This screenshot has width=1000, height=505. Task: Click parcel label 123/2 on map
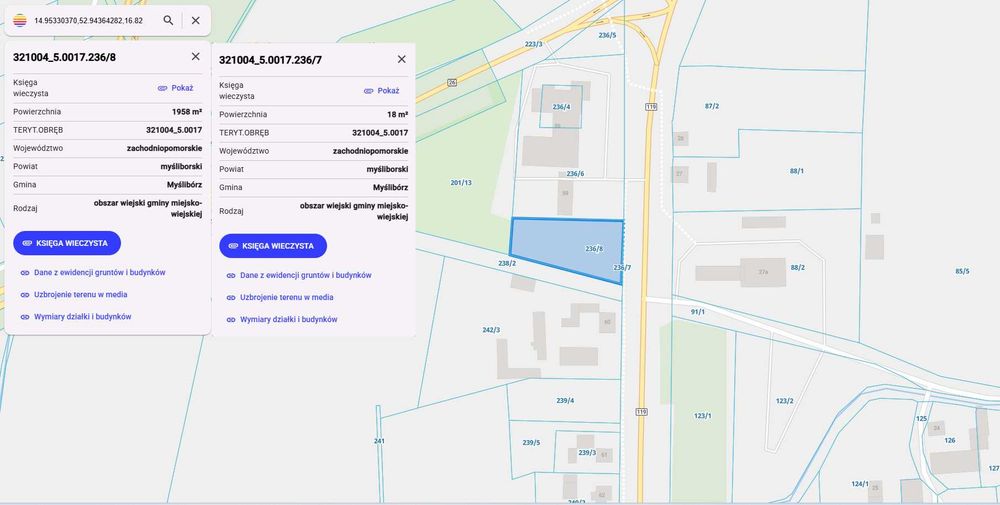tap(784, 401)
